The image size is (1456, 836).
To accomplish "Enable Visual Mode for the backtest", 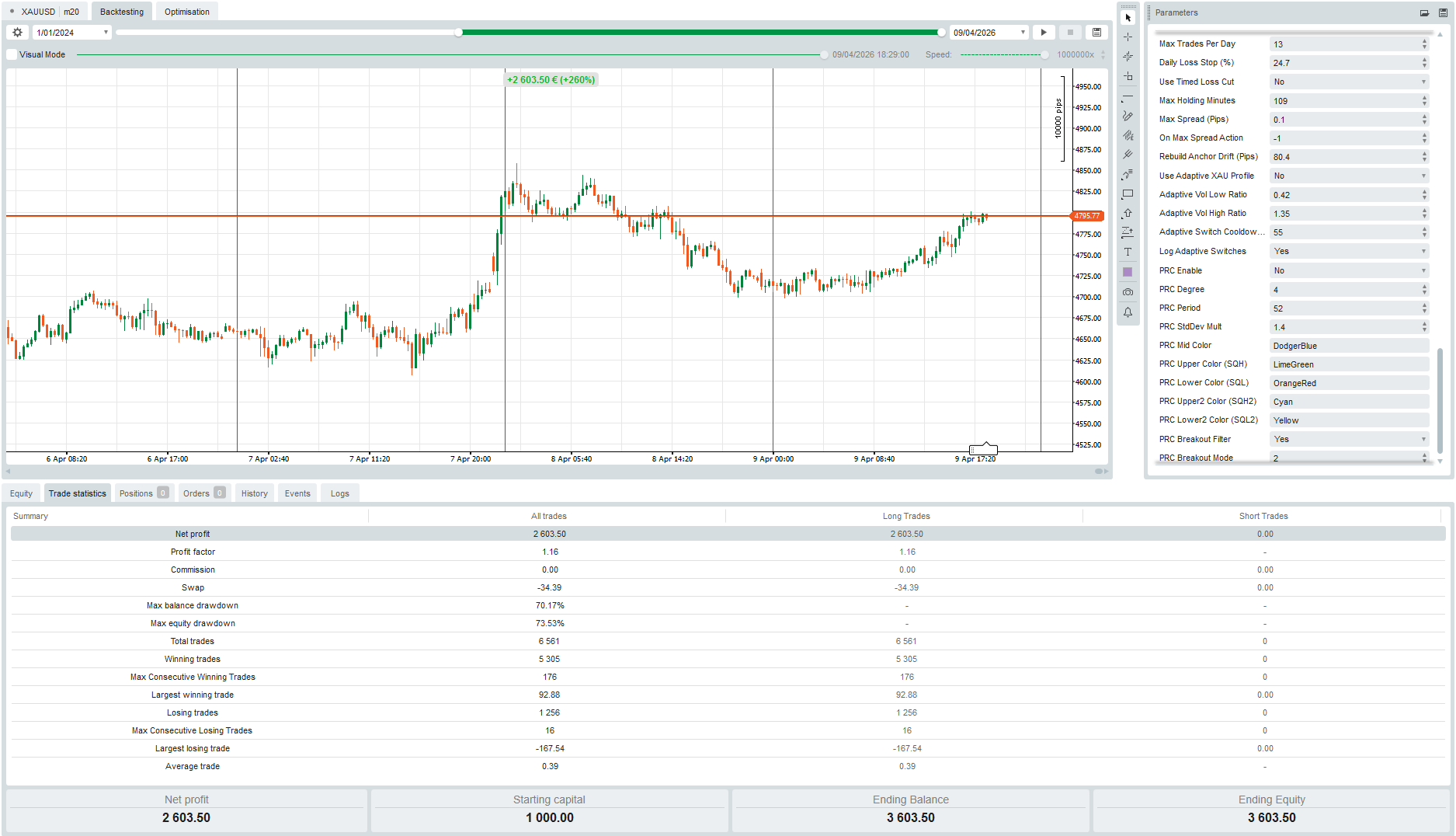I will pyautogui.click(x=11, y=54).
